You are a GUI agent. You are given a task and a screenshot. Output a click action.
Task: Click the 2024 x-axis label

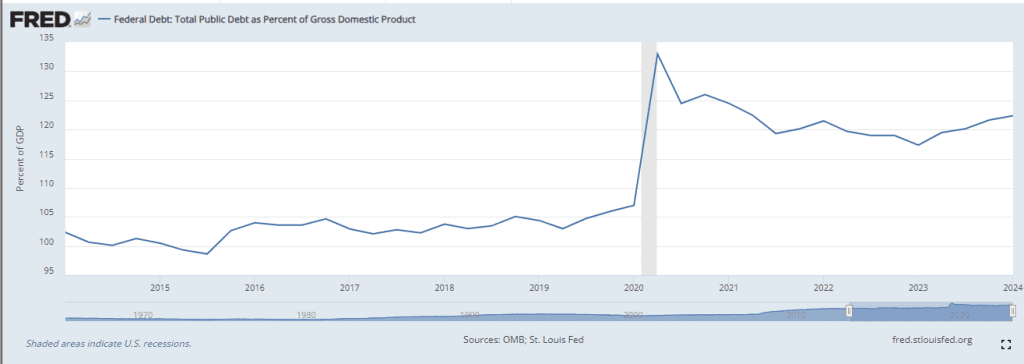(x=1012, y=288)
